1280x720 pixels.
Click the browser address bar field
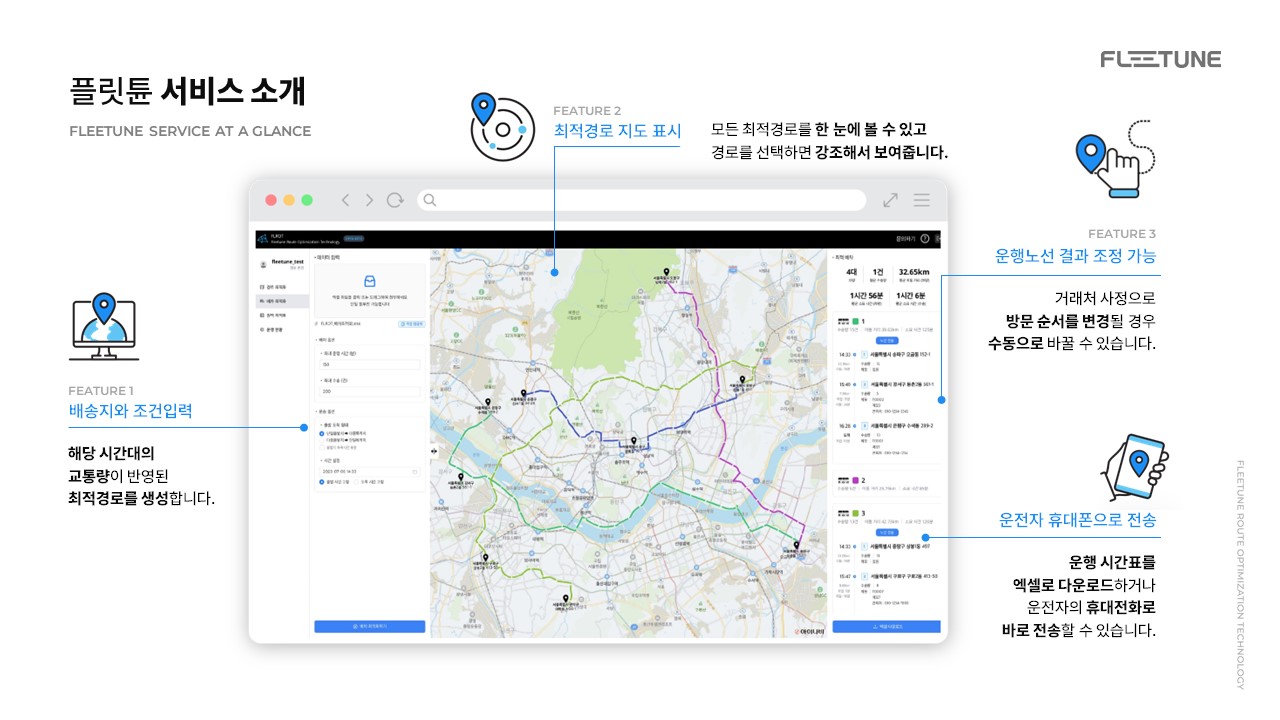(x=641, y=200)
